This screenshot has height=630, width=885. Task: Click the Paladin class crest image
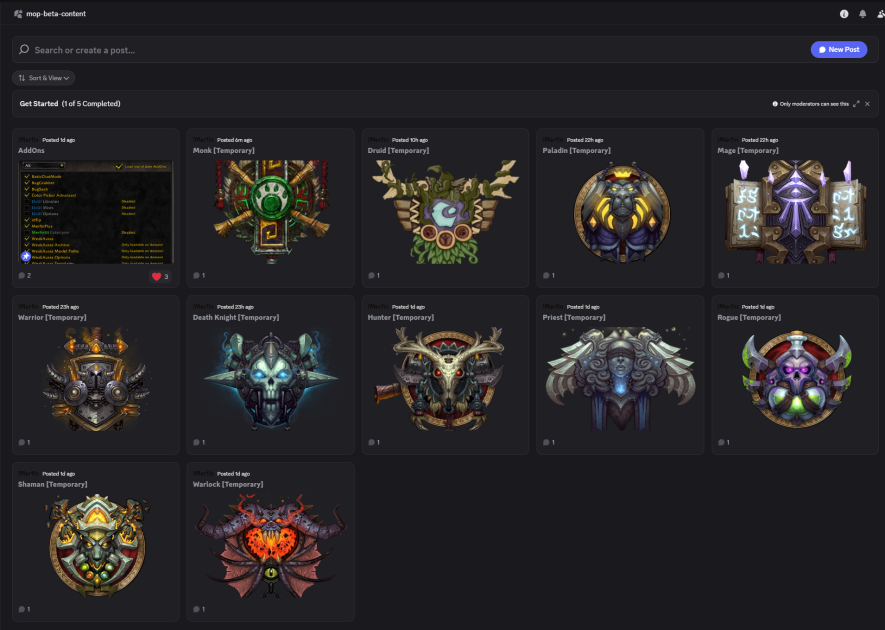point(621,212)
